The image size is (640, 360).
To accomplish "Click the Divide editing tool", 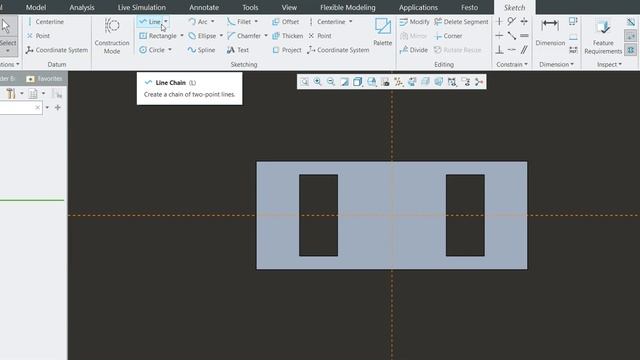I will (413, 50).
